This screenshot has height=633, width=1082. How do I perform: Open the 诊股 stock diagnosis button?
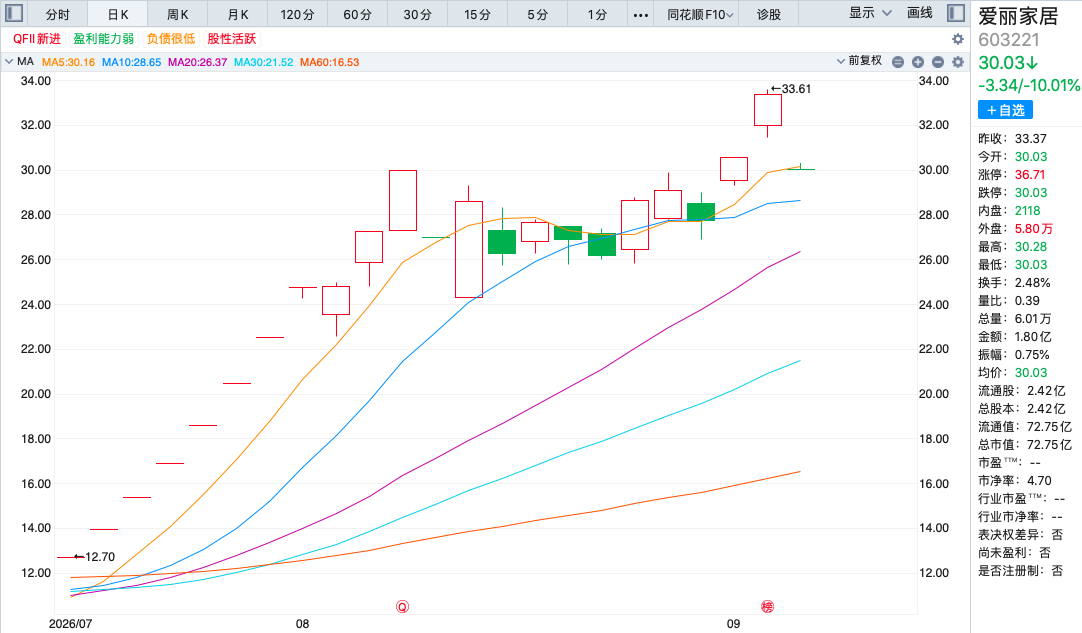(x=768, y=14)
